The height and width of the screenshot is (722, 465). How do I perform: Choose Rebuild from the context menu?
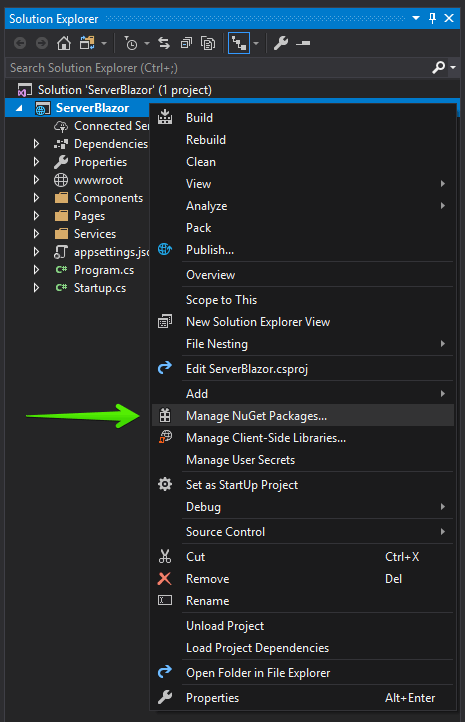pyautogui.click(x=304, y=140)
